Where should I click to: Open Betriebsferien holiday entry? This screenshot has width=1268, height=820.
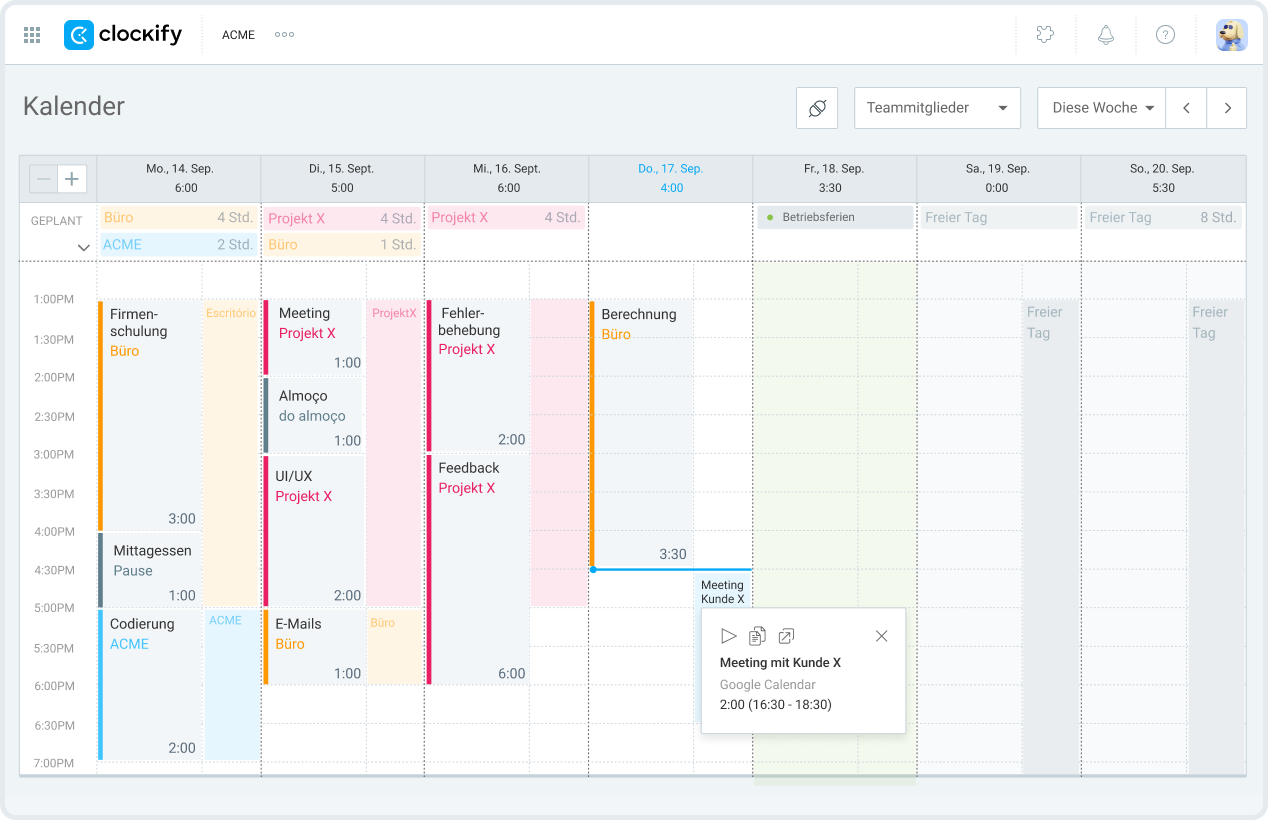835,217
